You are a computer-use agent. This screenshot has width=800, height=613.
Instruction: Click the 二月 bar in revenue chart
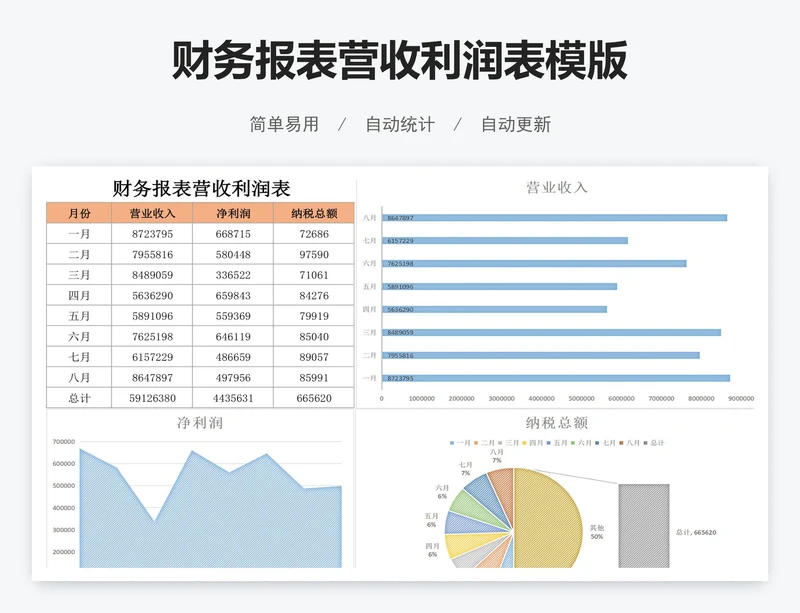pyautogui.click(x=541, y=355)
